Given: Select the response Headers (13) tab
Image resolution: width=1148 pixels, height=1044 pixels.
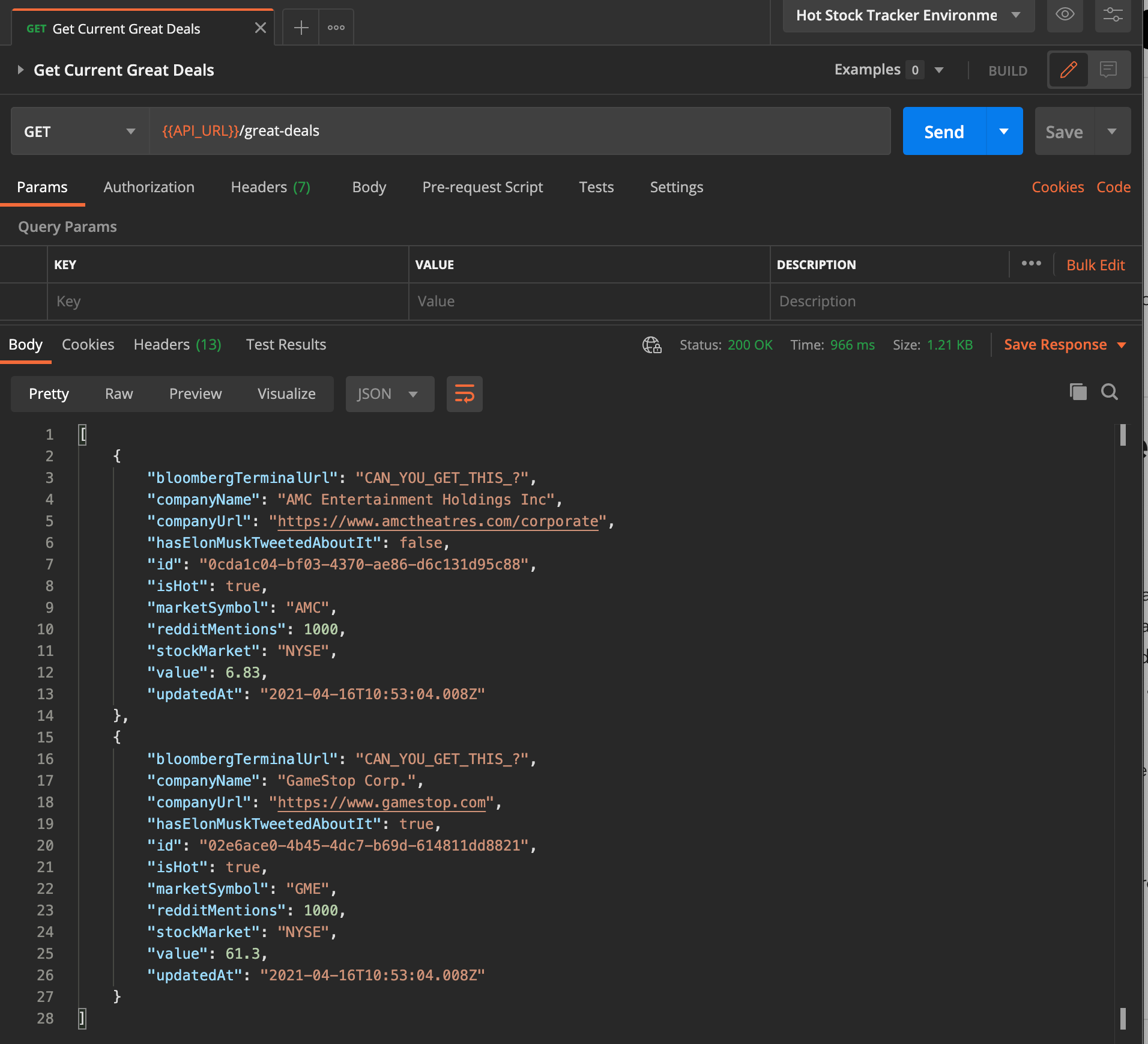Looking at the screenshot, I should coord(178,345).
